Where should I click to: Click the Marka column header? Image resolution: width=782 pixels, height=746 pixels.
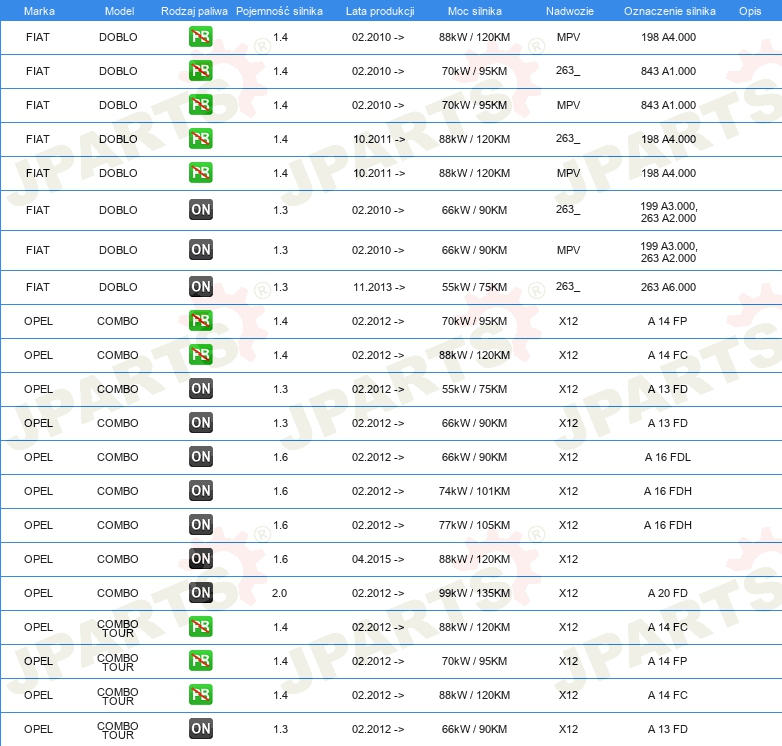(x=39, y=11)
